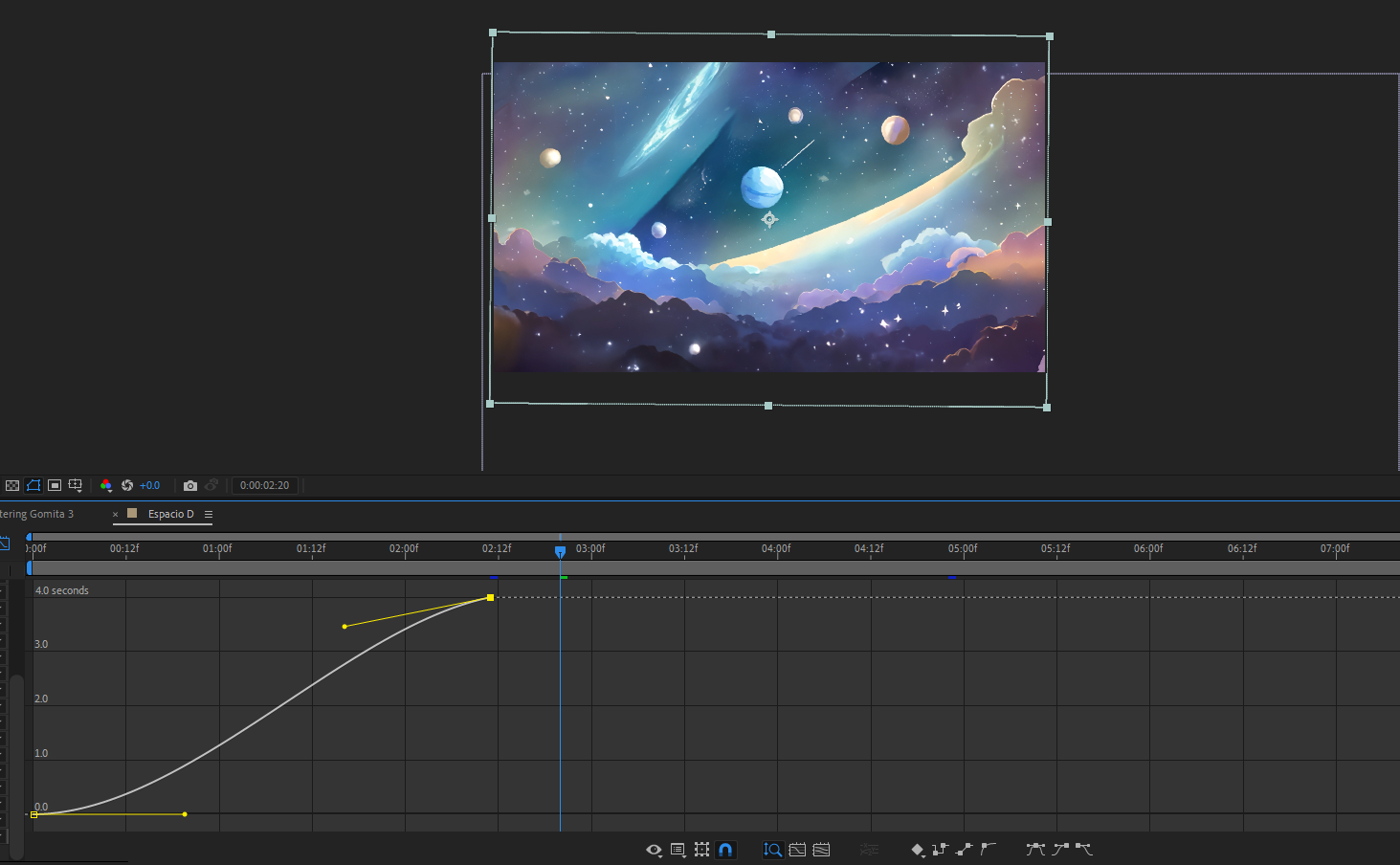Open the keyframe interpolation diamond dropdown
Image resolution: width=1400 pixels, height=865 pixels.
[918, 849]
